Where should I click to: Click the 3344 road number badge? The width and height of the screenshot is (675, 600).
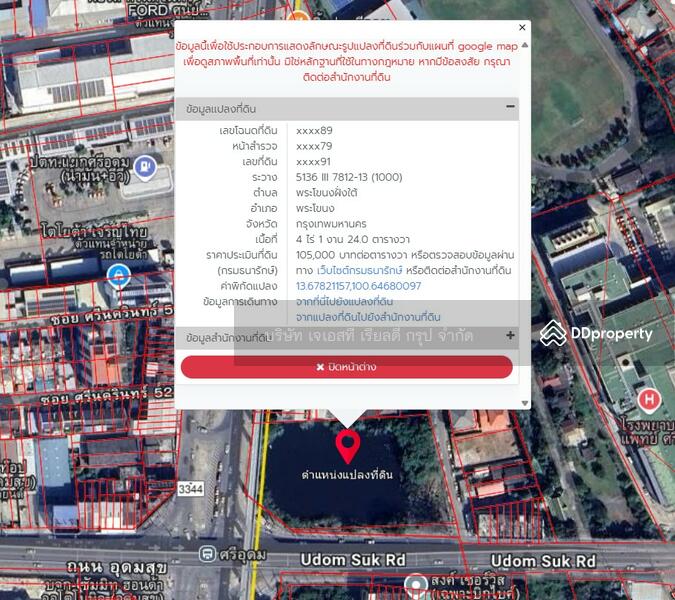pos(191,489)
